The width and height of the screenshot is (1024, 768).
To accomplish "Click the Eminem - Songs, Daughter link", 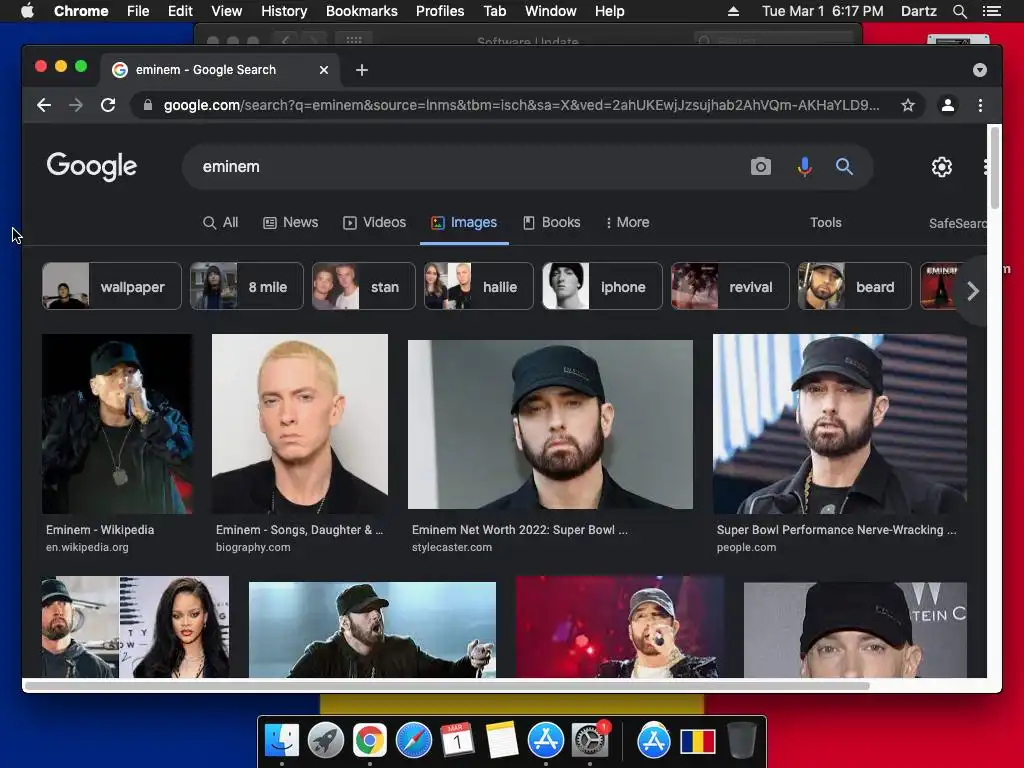I will [x=299, y=530].
